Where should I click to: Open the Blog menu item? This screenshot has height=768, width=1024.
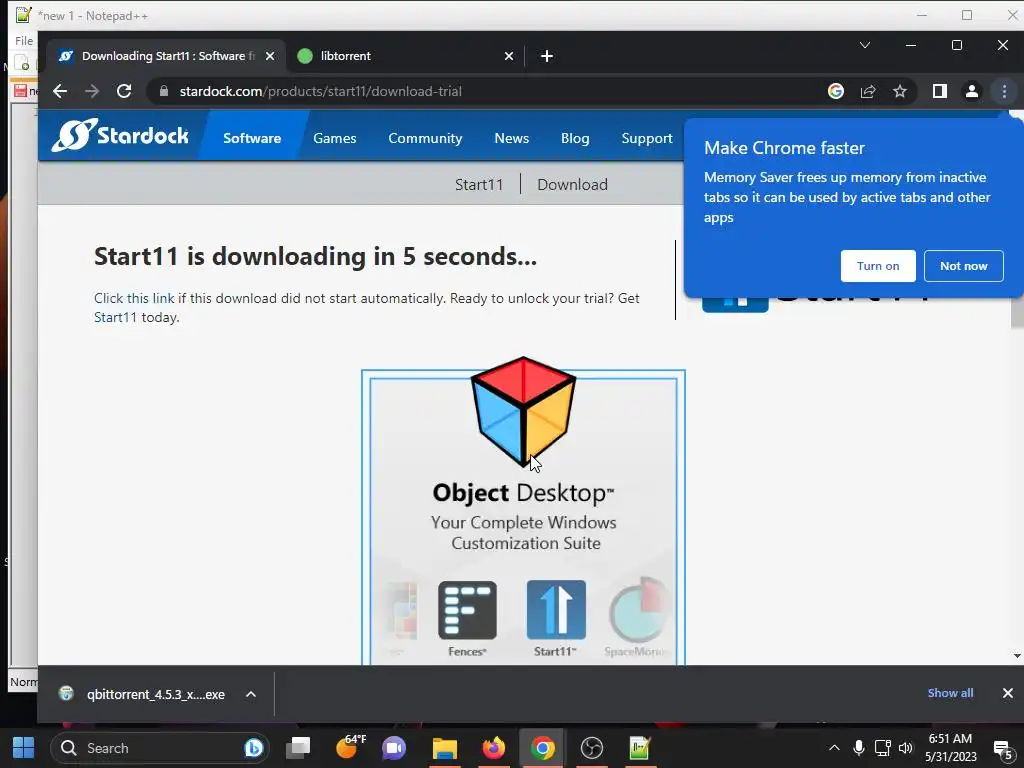pos(575,138)
